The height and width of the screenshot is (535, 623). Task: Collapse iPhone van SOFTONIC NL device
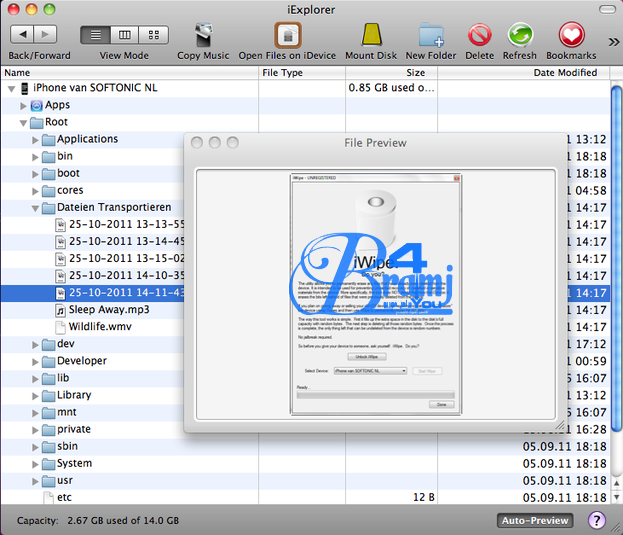12,89
